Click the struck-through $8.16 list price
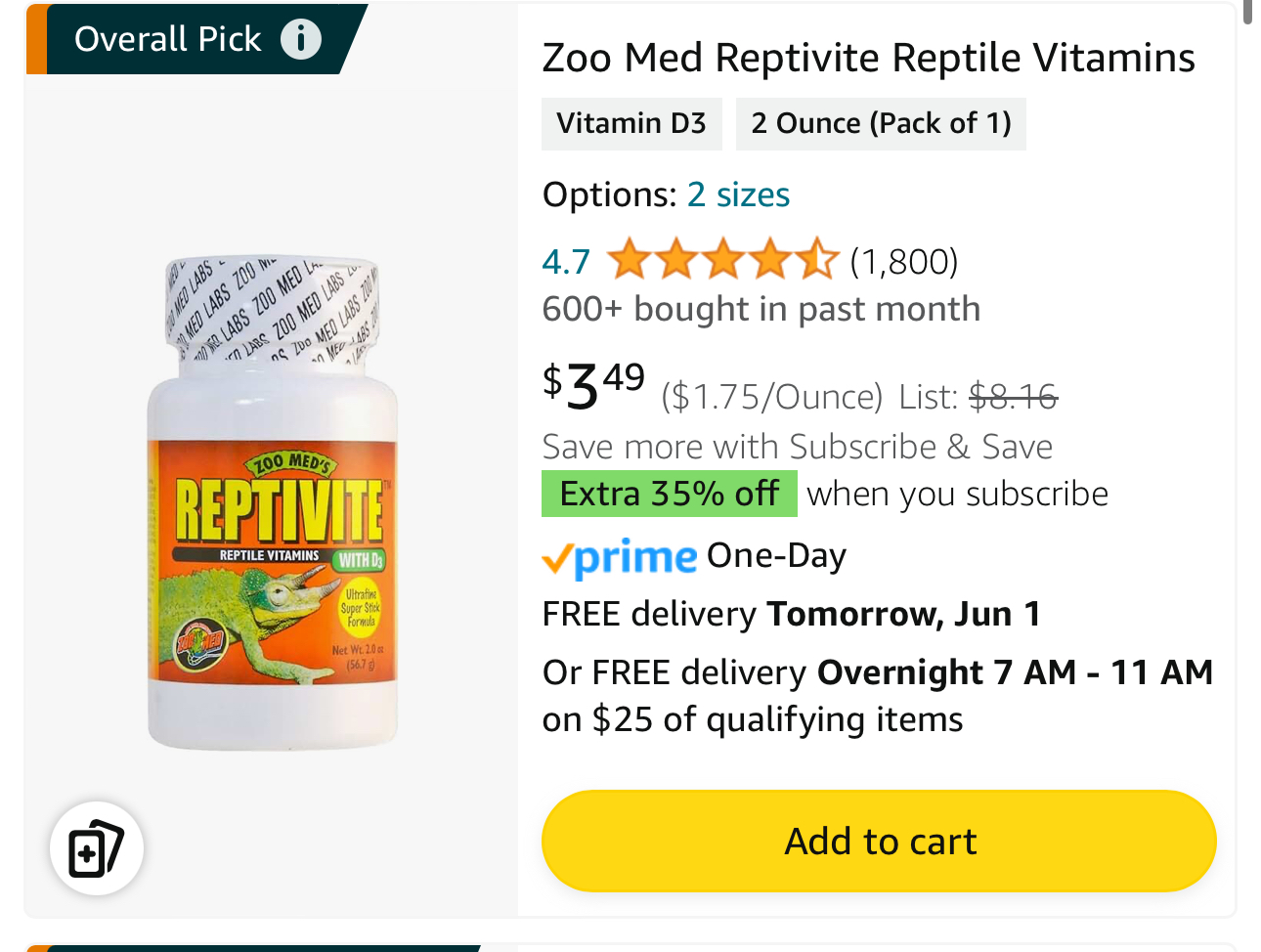 coord(1013,397)
